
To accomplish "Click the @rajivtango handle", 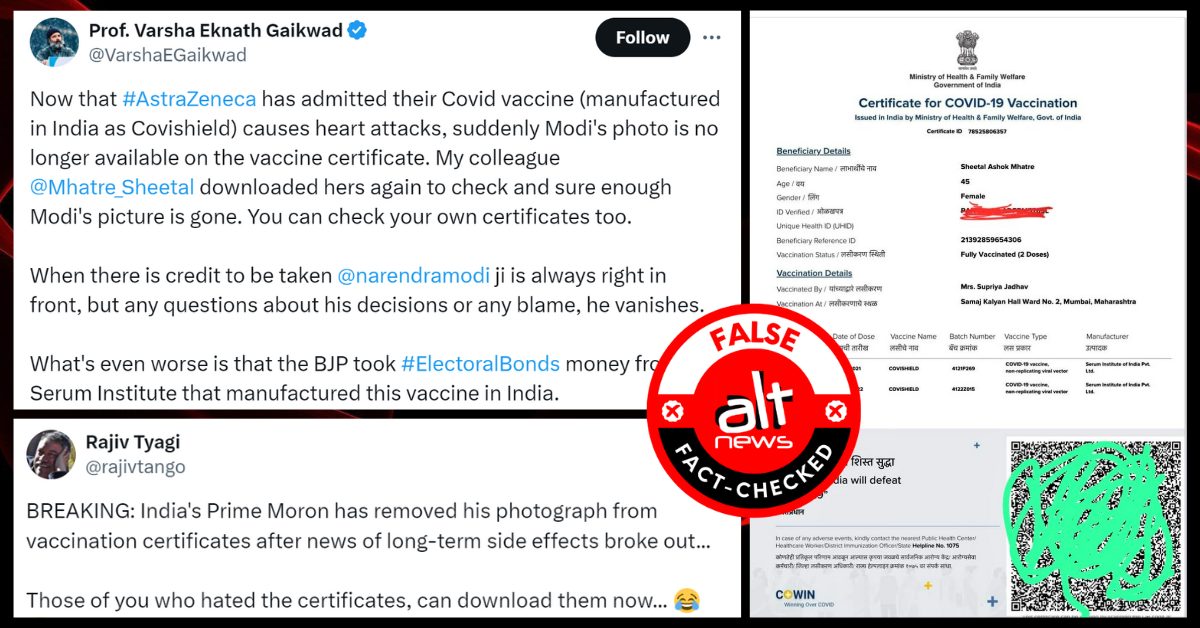I will 137,466.
